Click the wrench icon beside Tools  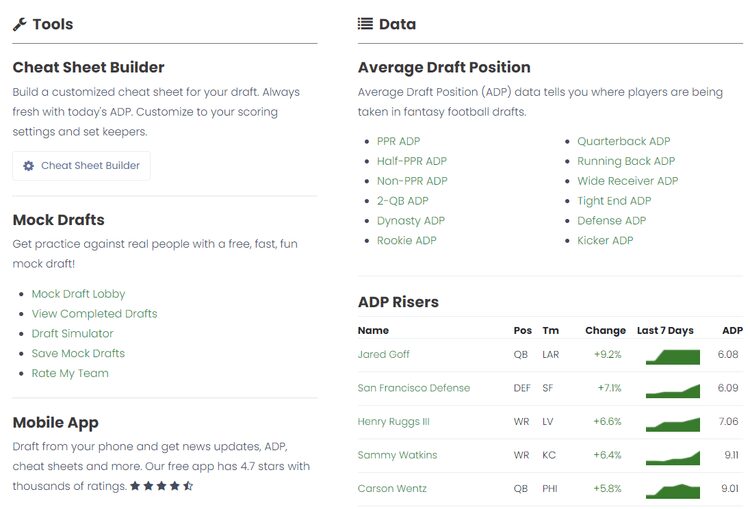[x=20, y=24]
